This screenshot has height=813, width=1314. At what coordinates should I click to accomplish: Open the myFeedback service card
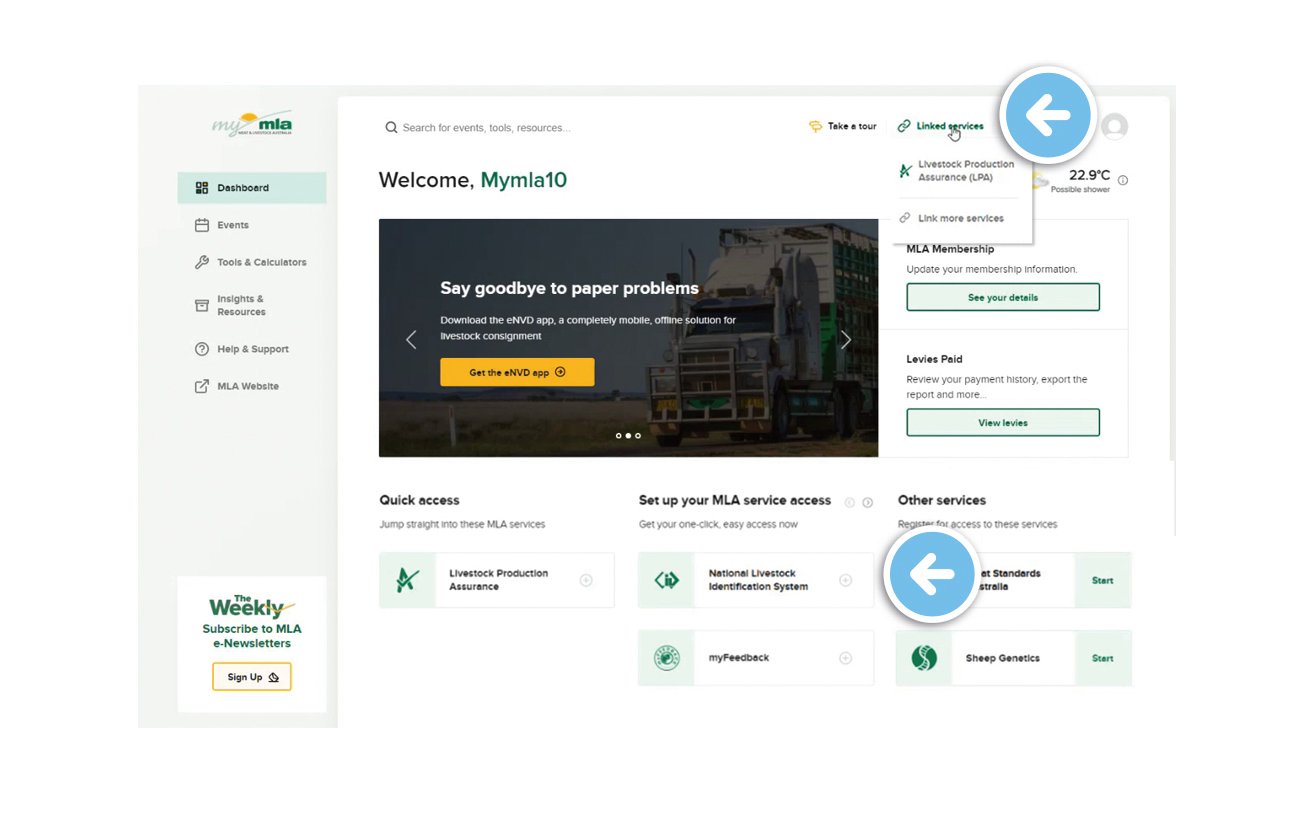point(756,658)
